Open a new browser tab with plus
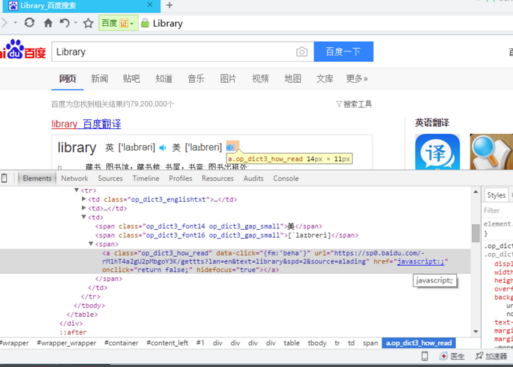 [x=169, y=5]
